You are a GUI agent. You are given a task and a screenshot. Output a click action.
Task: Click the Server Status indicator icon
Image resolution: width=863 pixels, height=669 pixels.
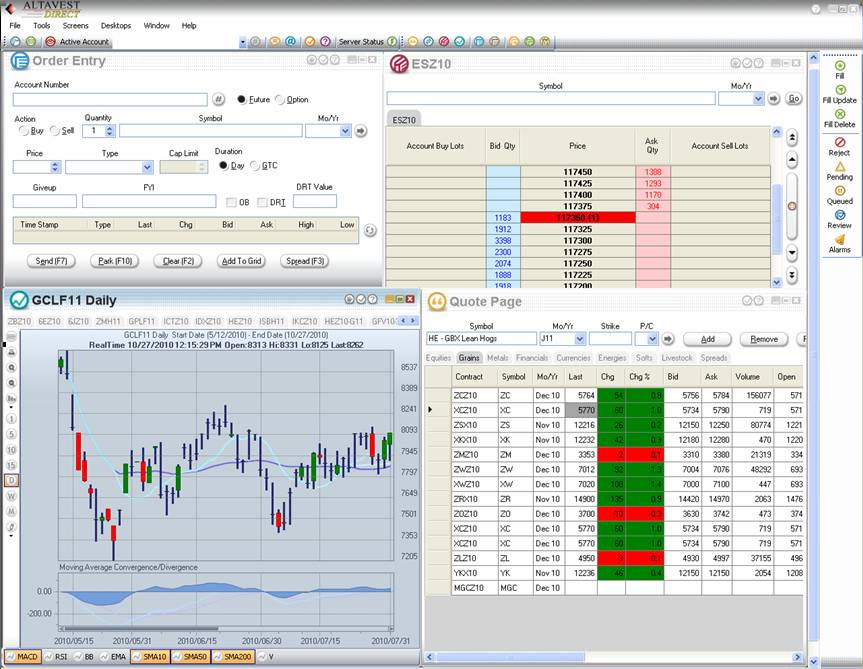tap(392, 41)
